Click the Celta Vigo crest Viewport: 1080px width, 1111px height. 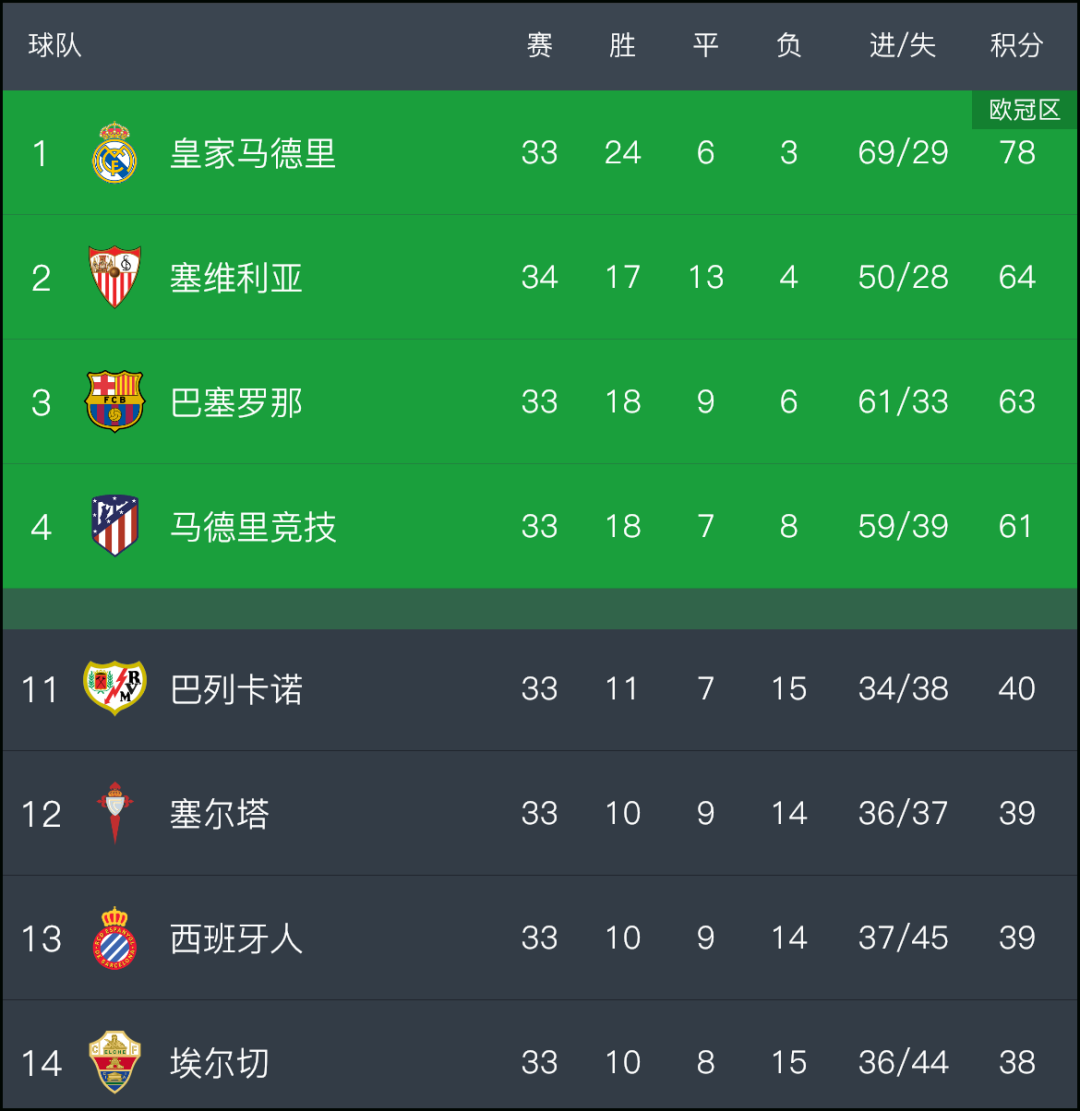(x=114, y=813)
